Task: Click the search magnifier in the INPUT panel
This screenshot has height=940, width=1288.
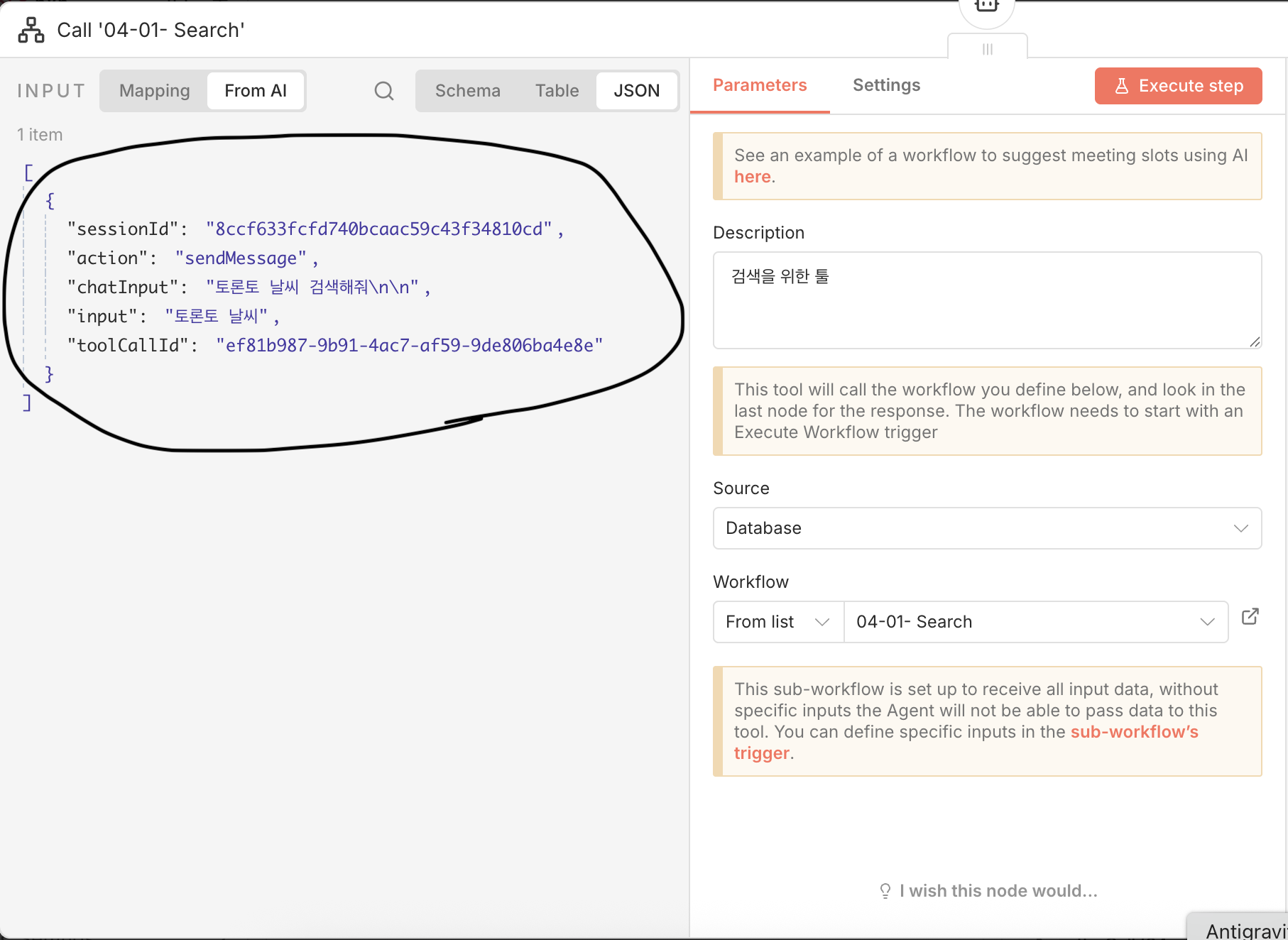Action: click(x=383, y=91)
